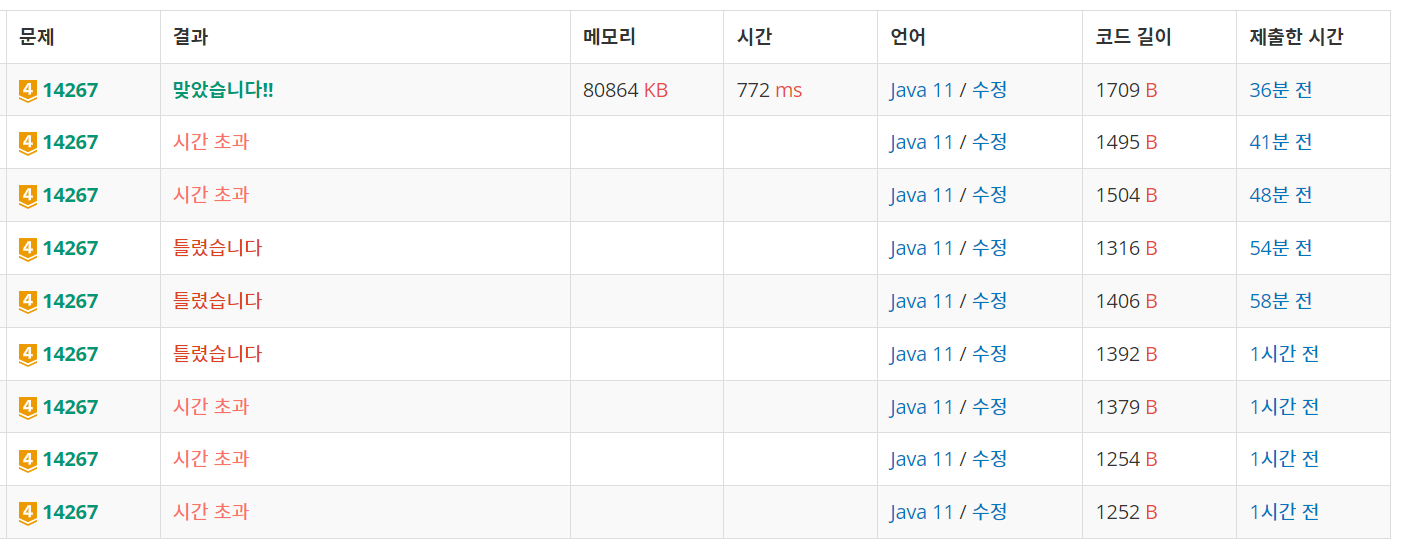Click the 시간 초과 result in the 1495 B row
The width and height of the screenshot is (1407, 551).
pyautogui.click(x=211, y=142)
